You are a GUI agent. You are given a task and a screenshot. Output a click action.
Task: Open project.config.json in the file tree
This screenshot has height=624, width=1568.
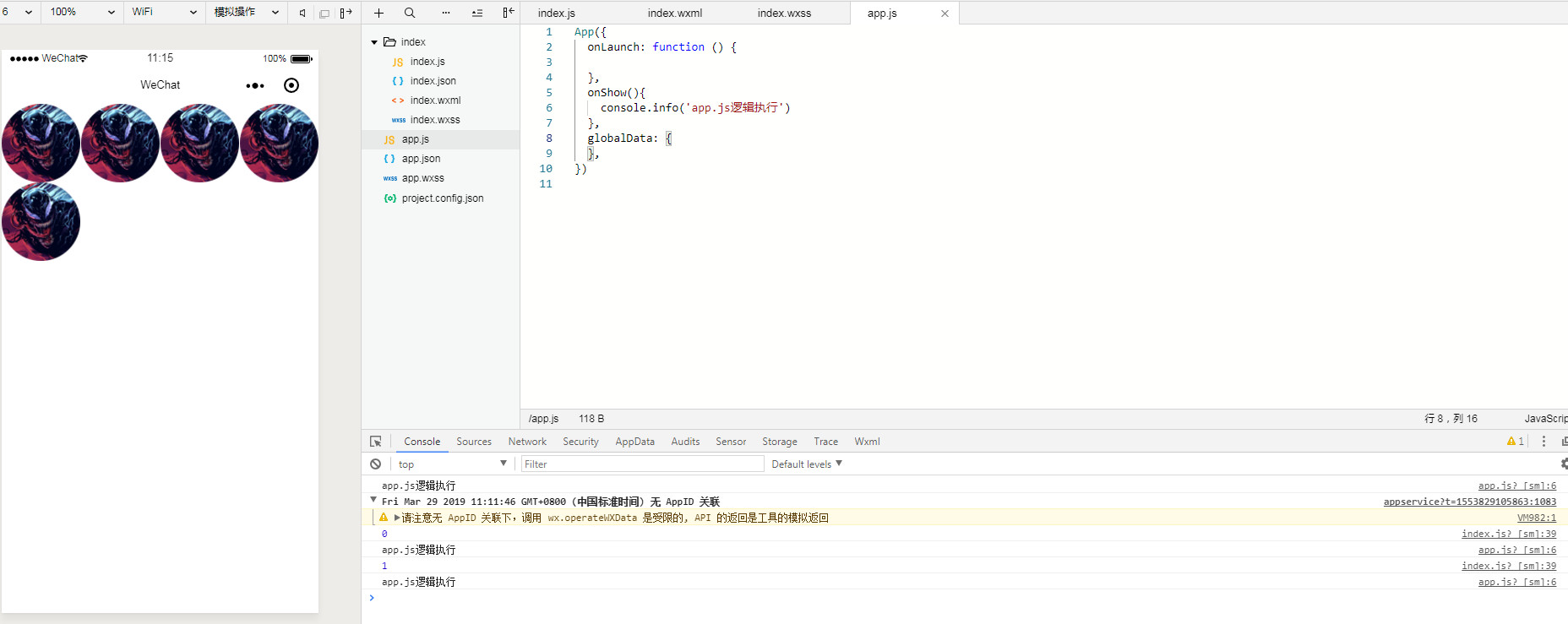pos(441,198)
